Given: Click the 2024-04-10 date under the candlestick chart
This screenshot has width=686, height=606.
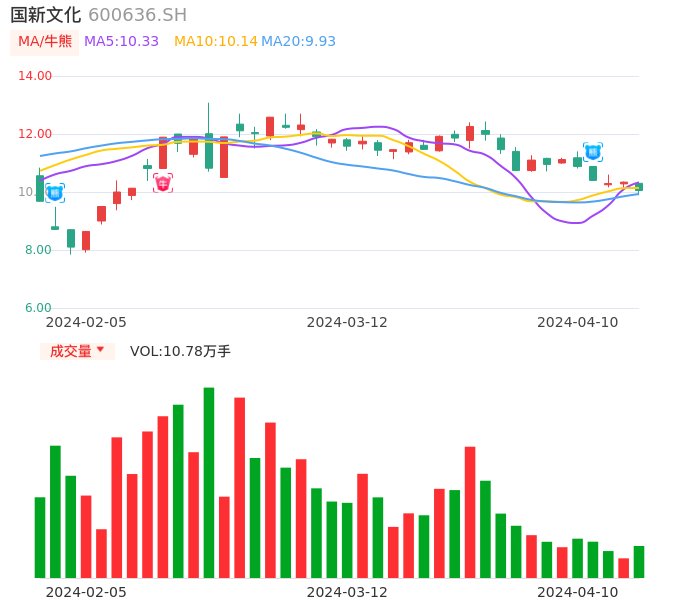Looking at the screenshot, I should click(578, 322).
